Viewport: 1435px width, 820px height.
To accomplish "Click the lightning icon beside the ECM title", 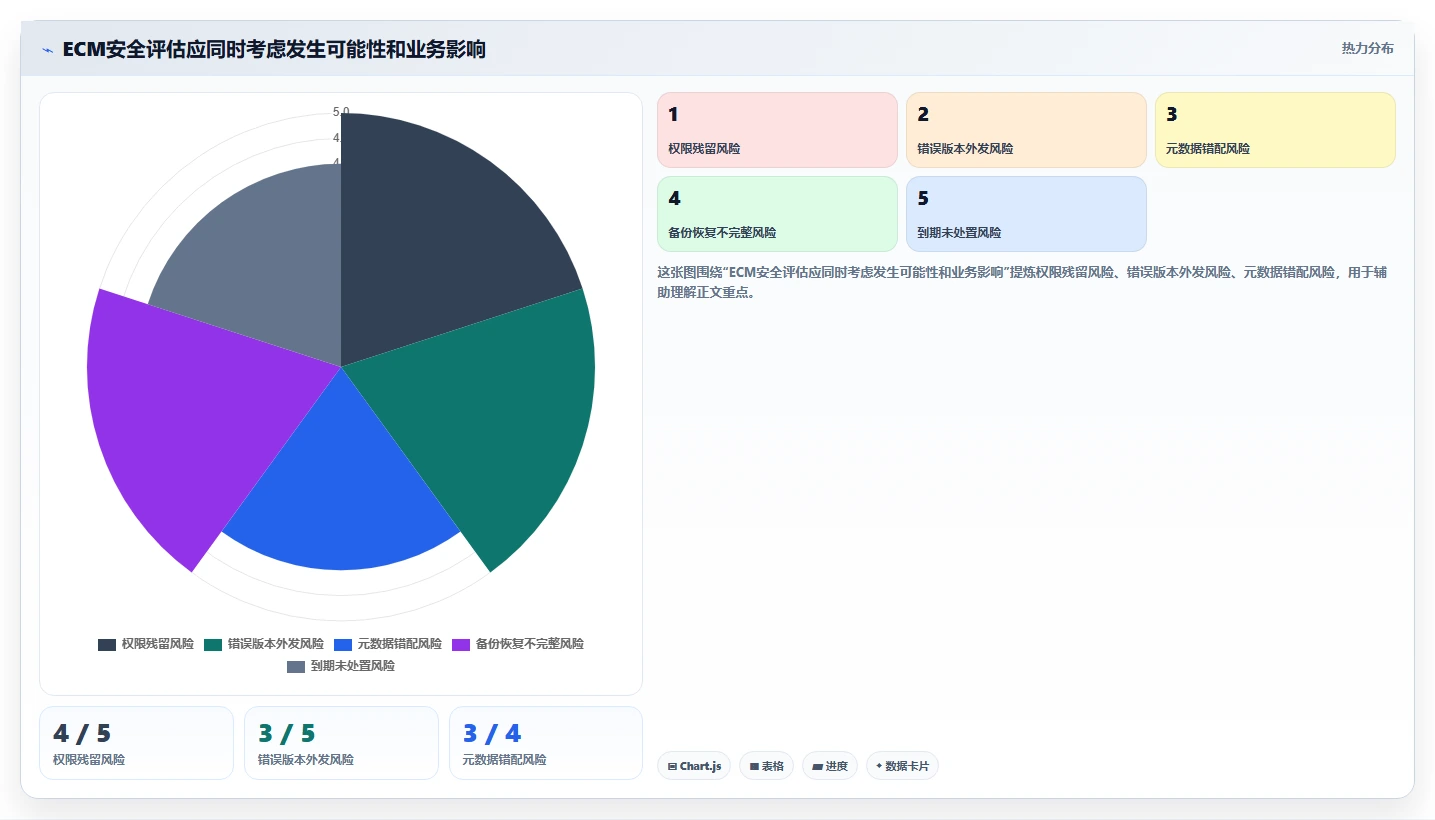I will 47,50.
